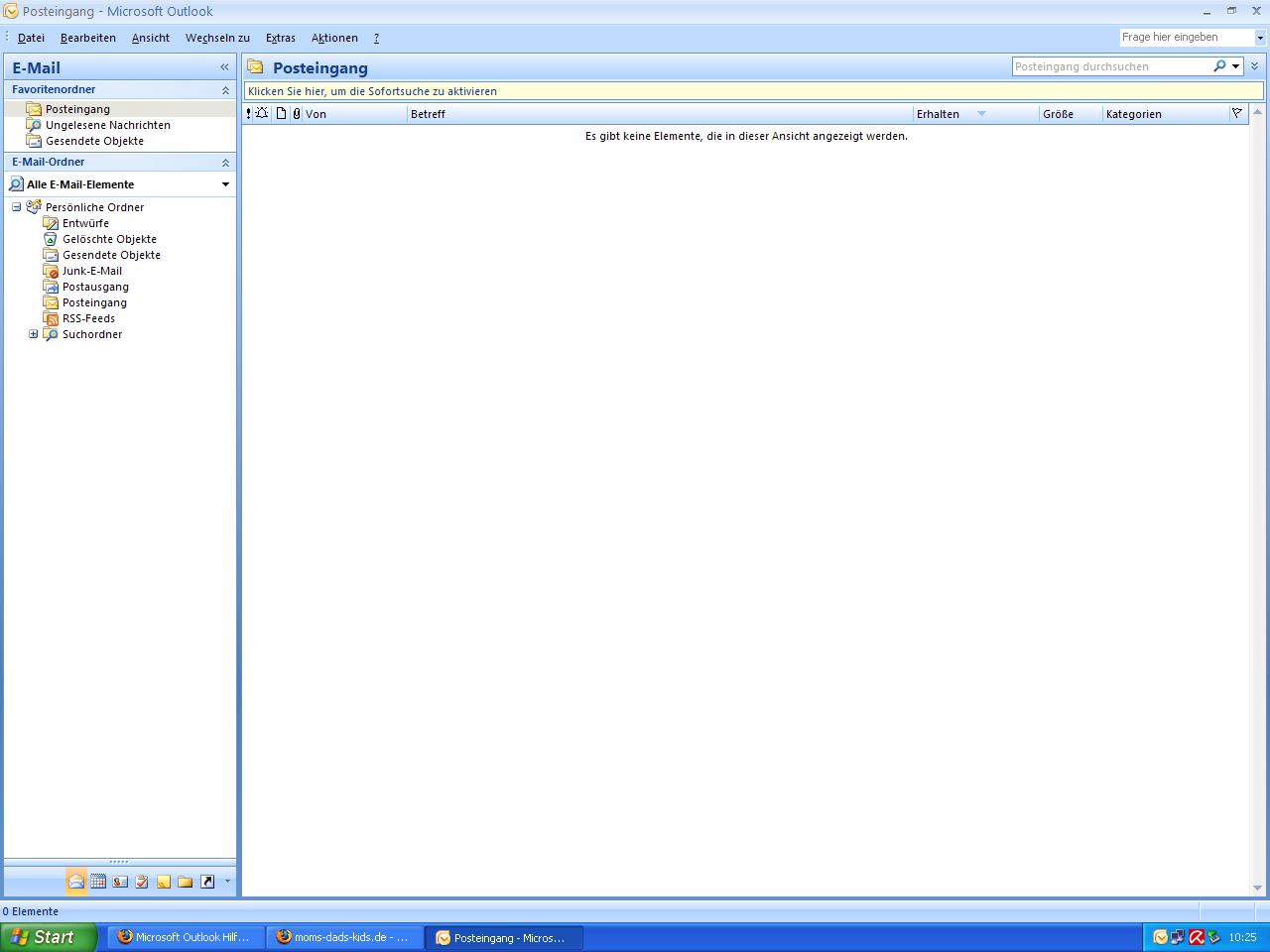Open navigation pane configure buttons arrow

[x=227, y=881]
